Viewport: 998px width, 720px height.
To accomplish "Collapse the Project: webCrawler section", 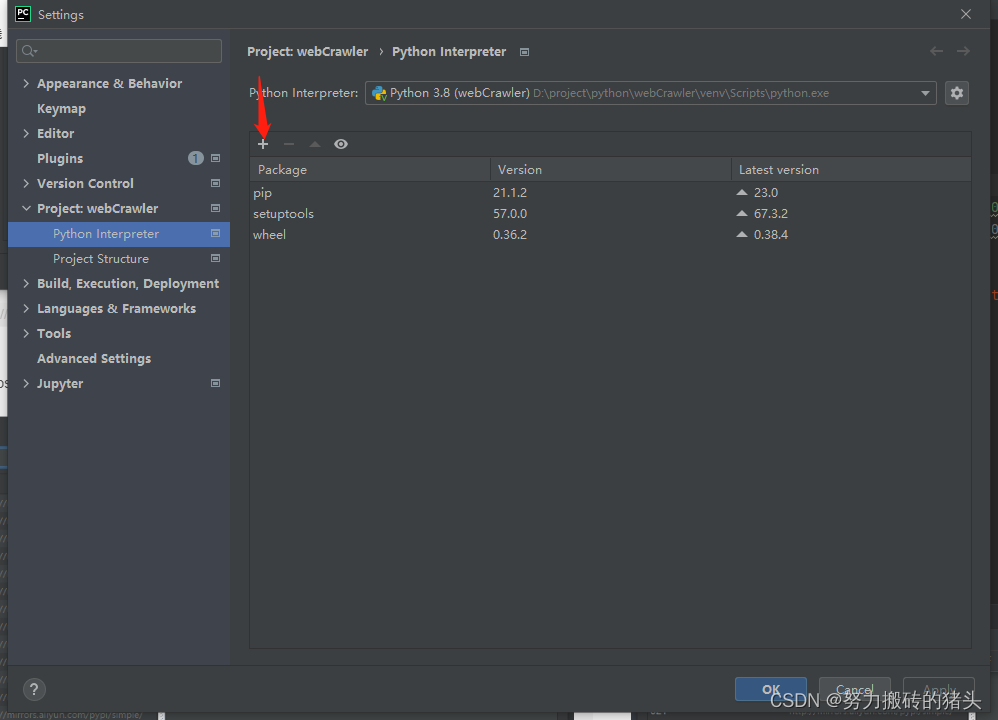I will pyautogui.click(x=26, y=208).
